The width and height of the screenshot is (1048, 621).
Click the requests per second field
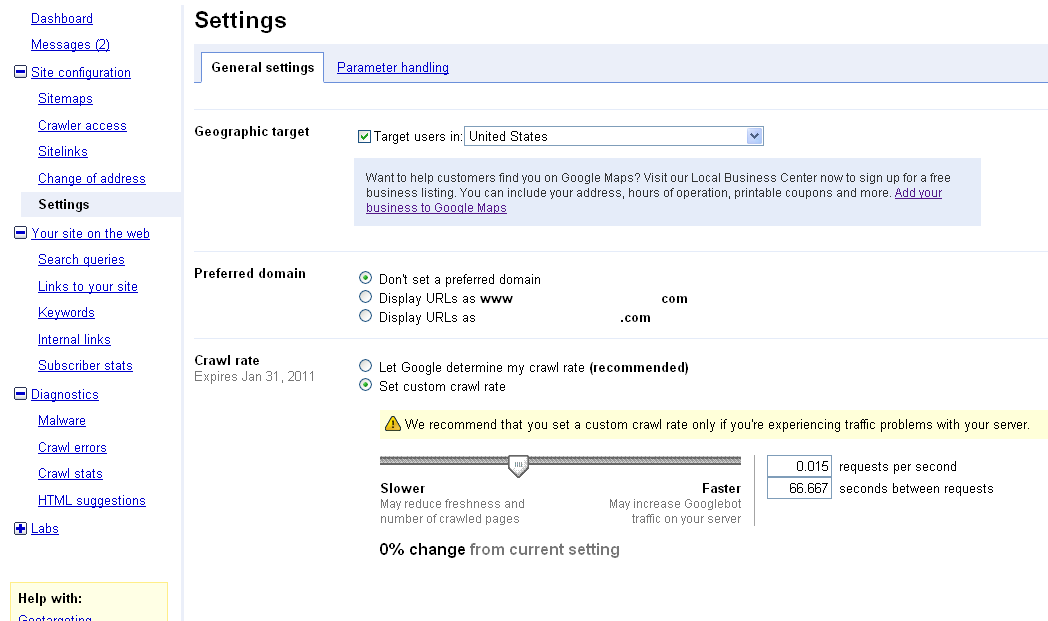799,466
